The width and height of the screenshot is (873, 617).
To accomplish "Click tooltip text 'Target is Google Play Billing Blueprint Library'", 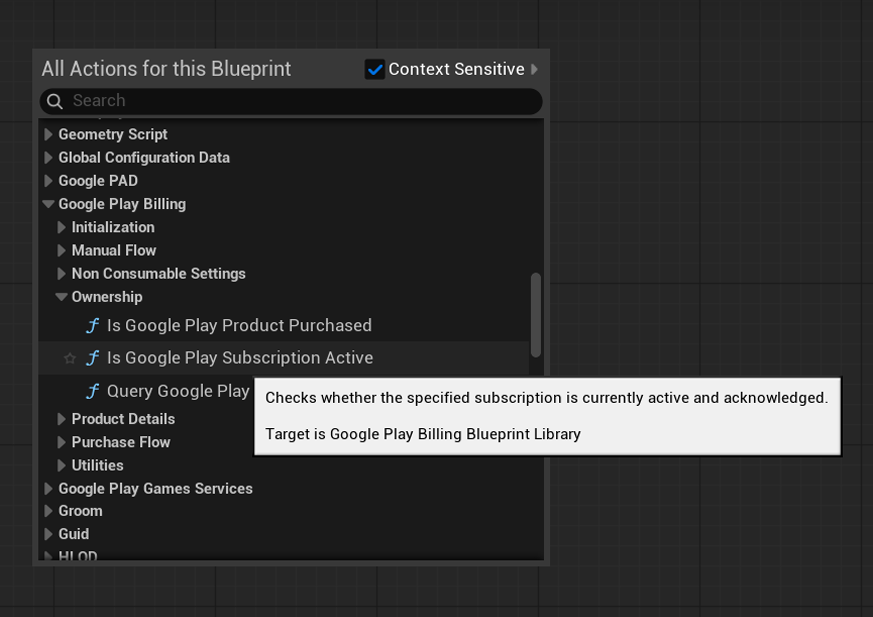I will pos(423,434).
